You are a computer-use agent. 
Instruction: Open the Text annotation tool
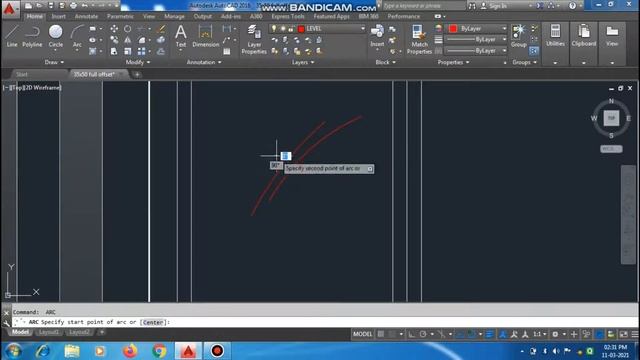point(181,36)
